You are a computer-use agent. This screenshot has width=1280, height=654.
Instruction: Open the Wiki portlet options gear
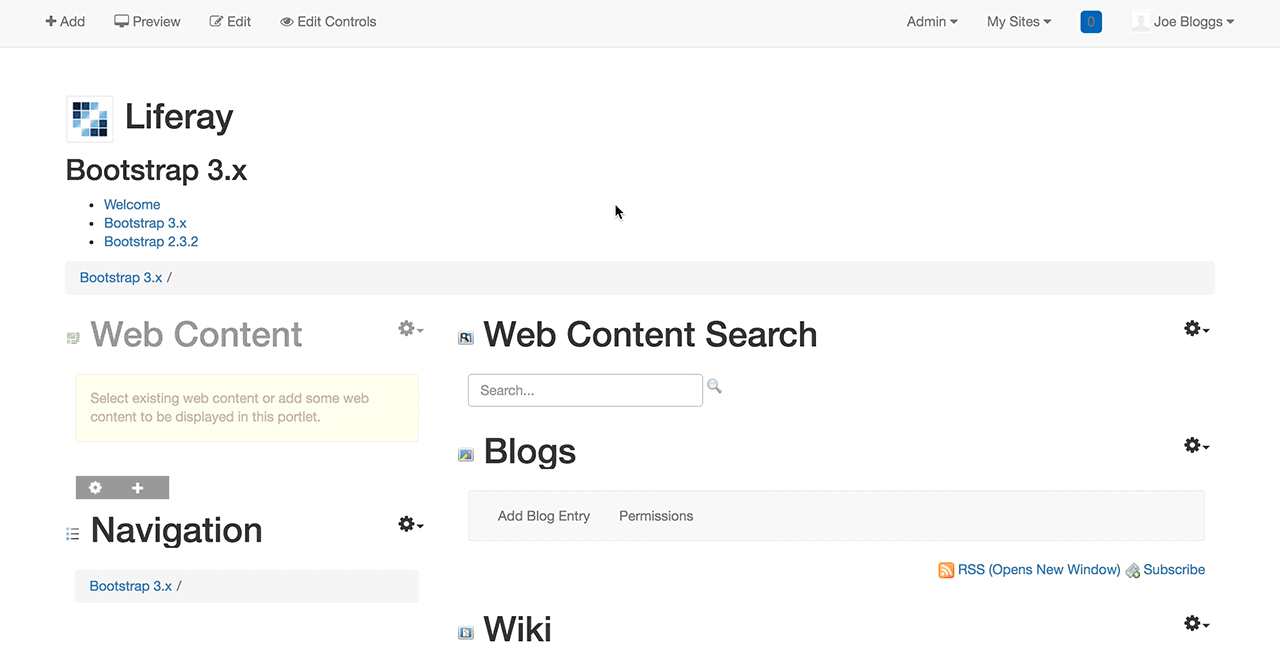point(1193,623)
